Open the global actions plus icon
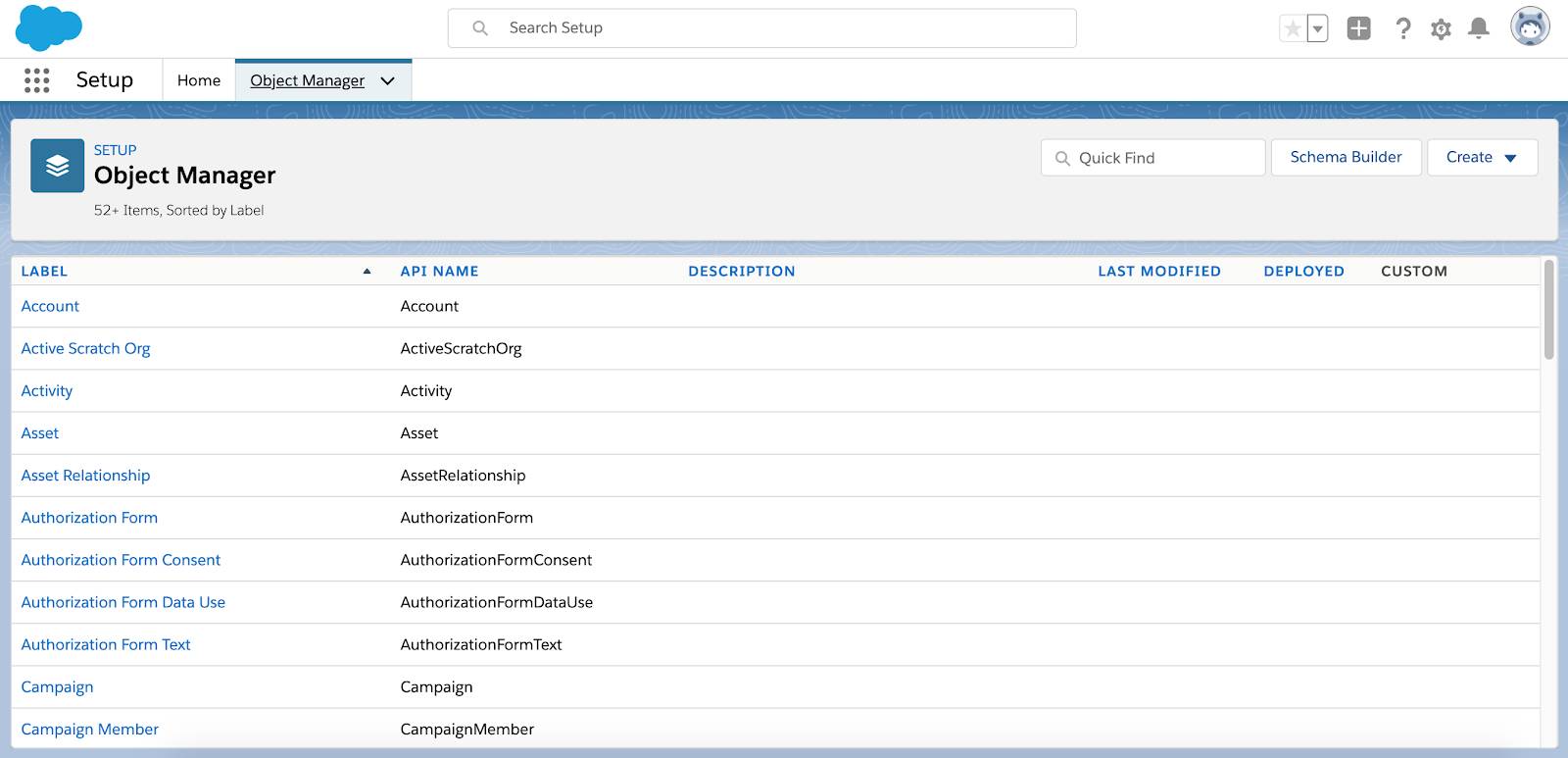 tap(1358, 28)
